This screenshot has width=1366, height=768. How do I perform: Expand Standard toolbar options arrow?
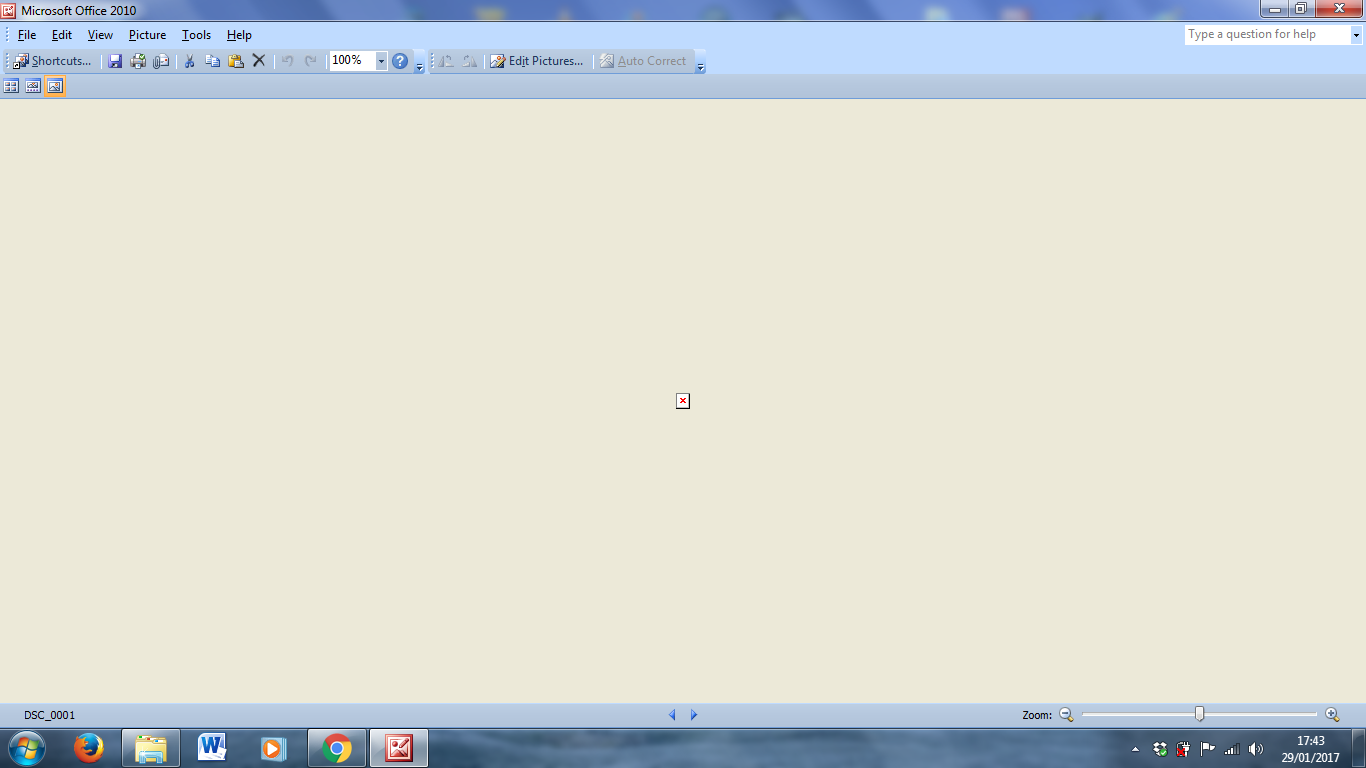click(x=419, y=62)
